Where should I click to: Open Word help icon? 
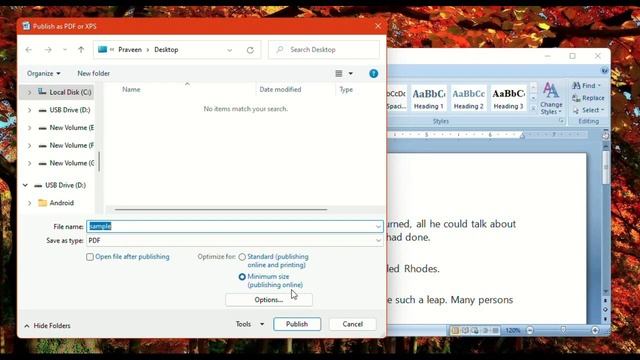(x=604, y=71)
